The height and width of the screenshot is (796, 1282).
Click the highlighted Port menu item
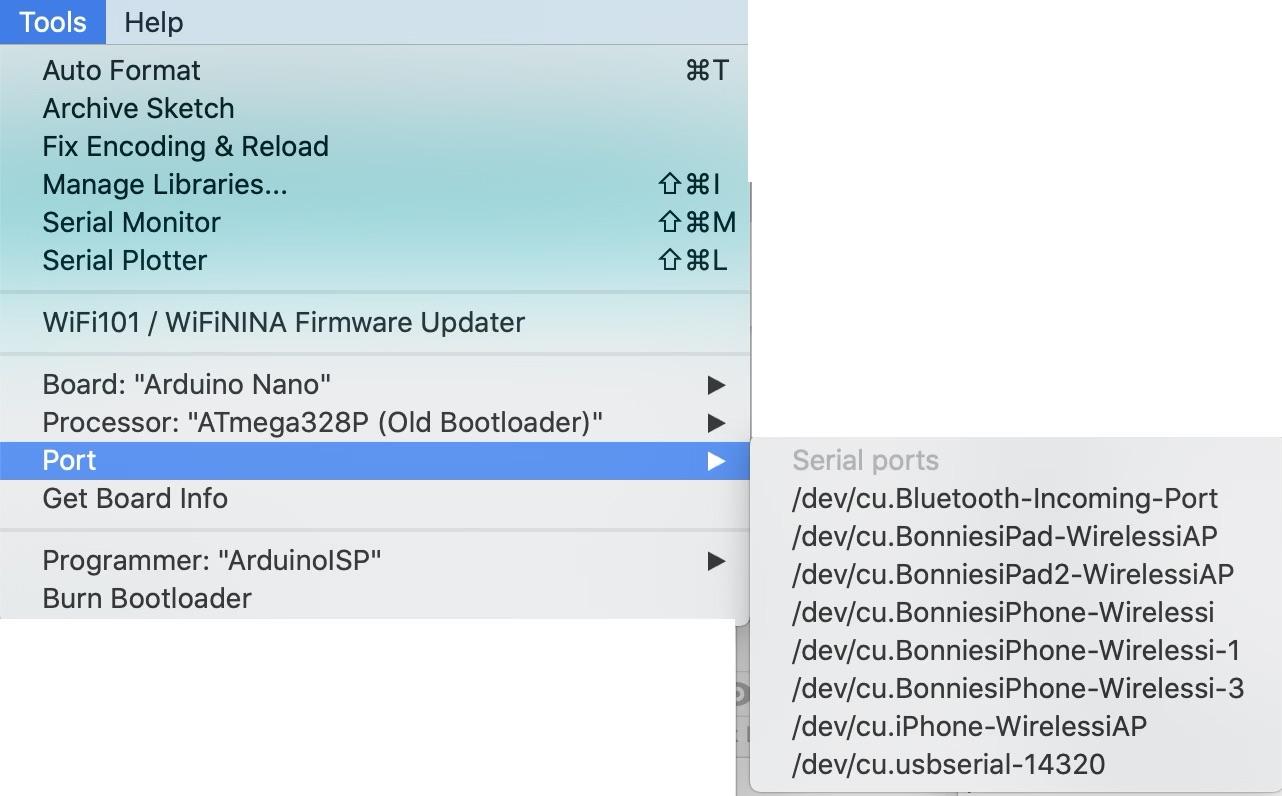(x=69, y=460)
